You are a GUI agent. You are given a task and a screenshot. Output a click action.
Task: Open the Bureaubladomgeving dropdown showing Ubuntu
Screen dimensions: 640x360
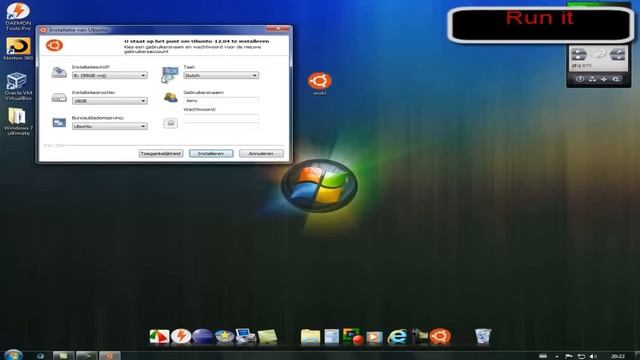coord(109,126)
